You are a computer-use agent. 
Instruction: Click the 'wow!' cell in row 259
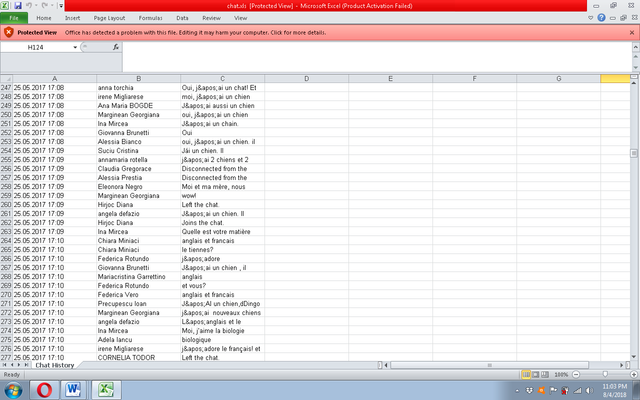coord(222,196)
